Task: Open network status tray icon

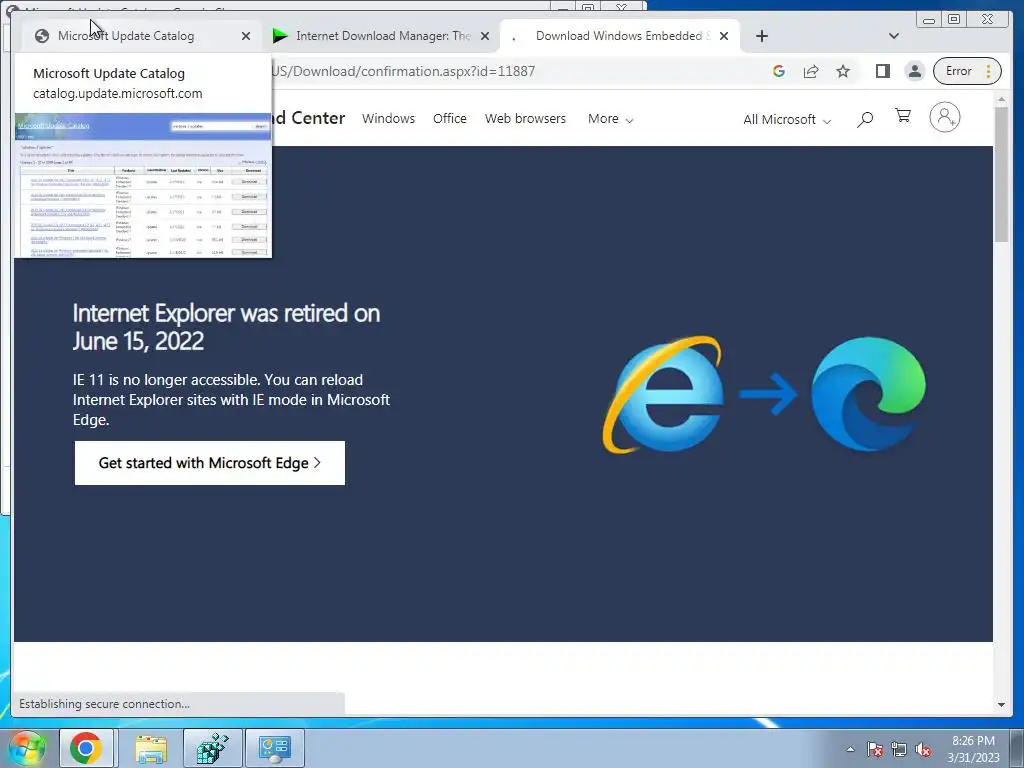Action: (899, 749)
